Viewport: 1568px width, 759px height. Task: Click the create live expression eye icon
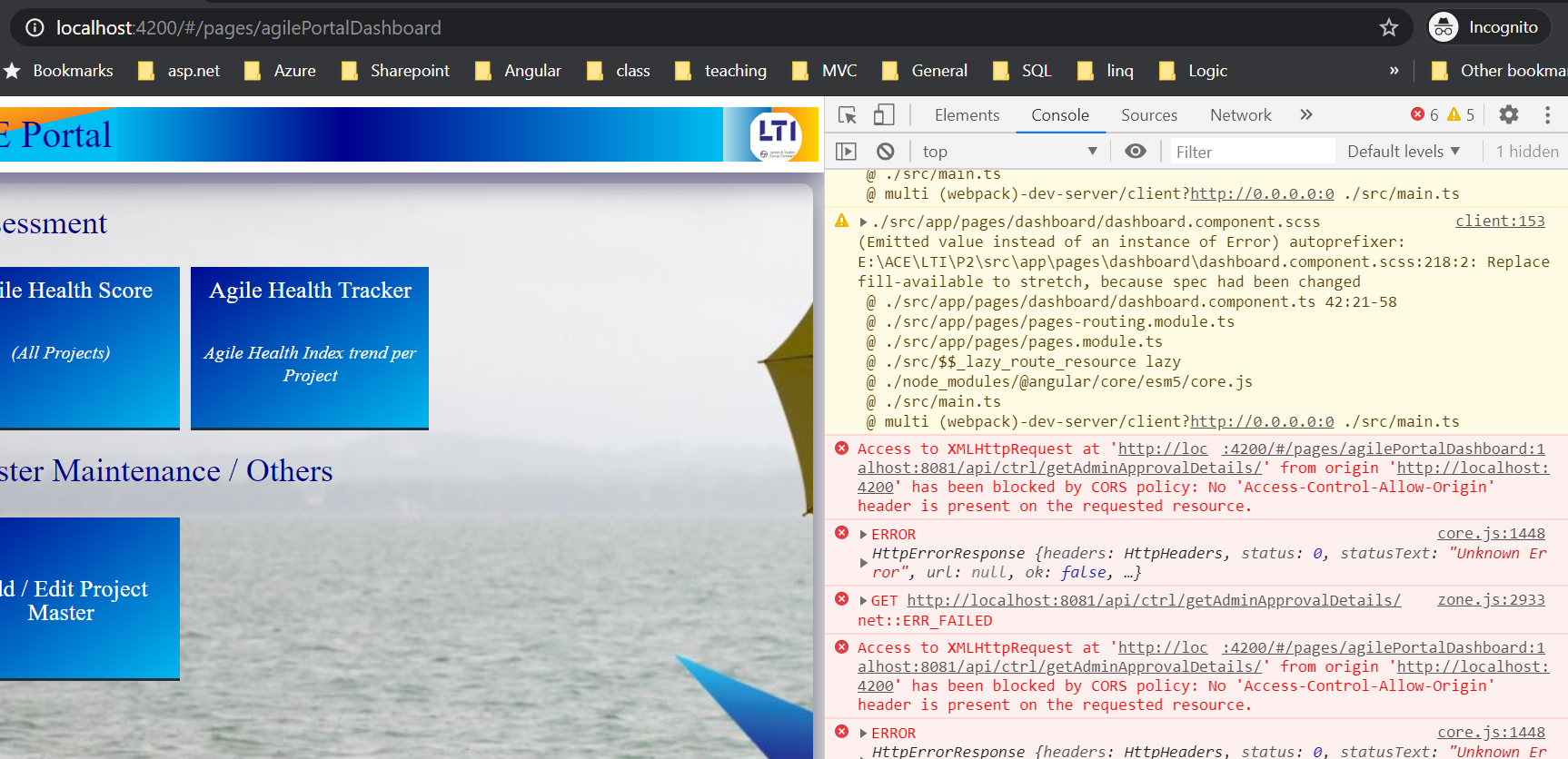pyautogui.click(x=1136, y=151)
